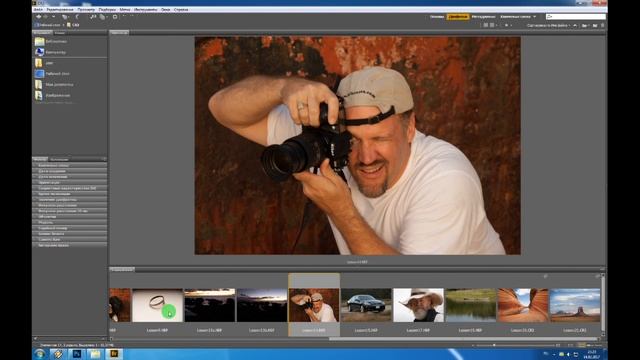Screen dimensions: 640x360
Task: Open navigation history dropdown arrow
Action: point(53,17)
